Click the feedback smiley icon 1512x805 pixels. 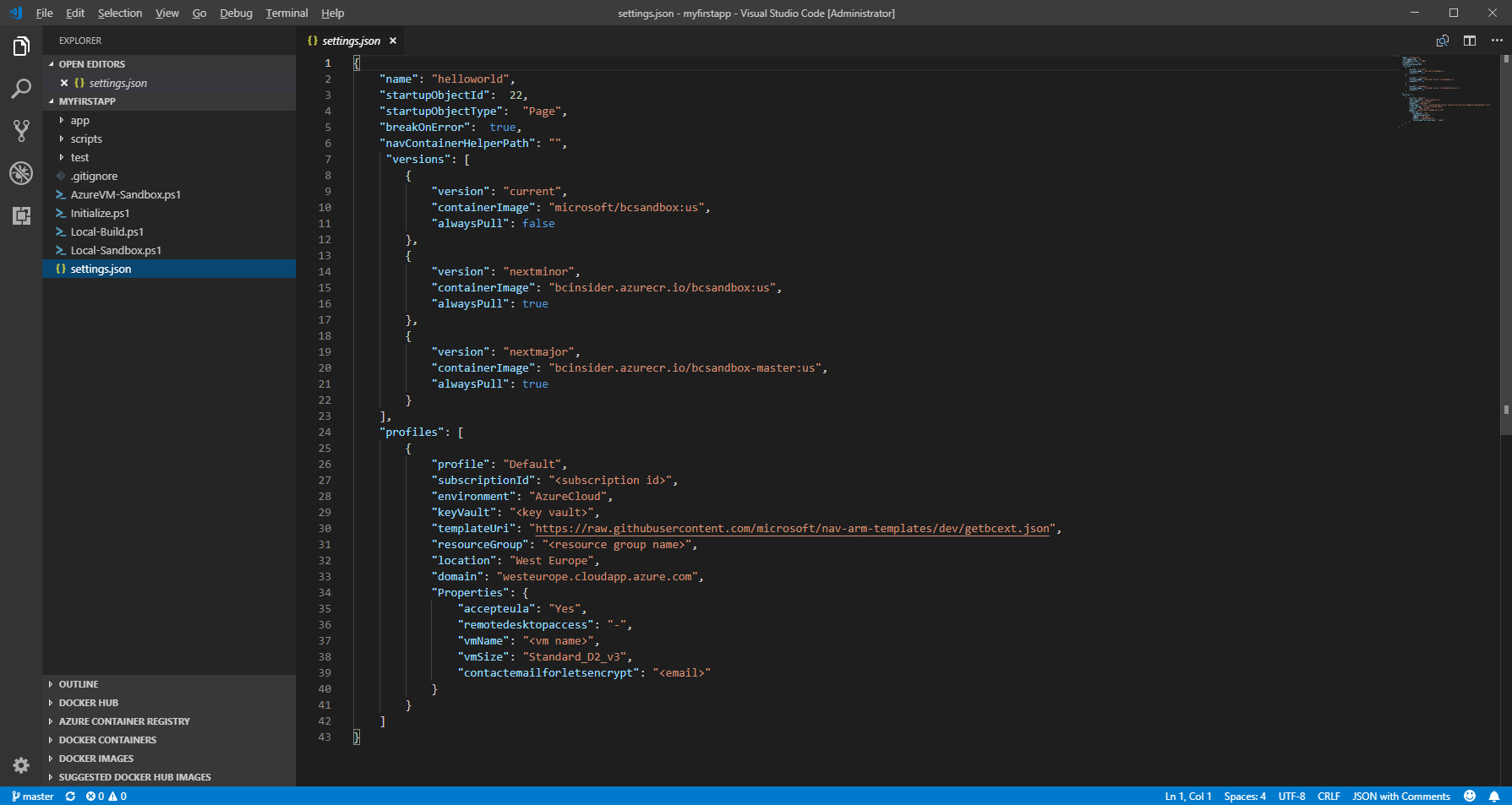pos(1470,796)
